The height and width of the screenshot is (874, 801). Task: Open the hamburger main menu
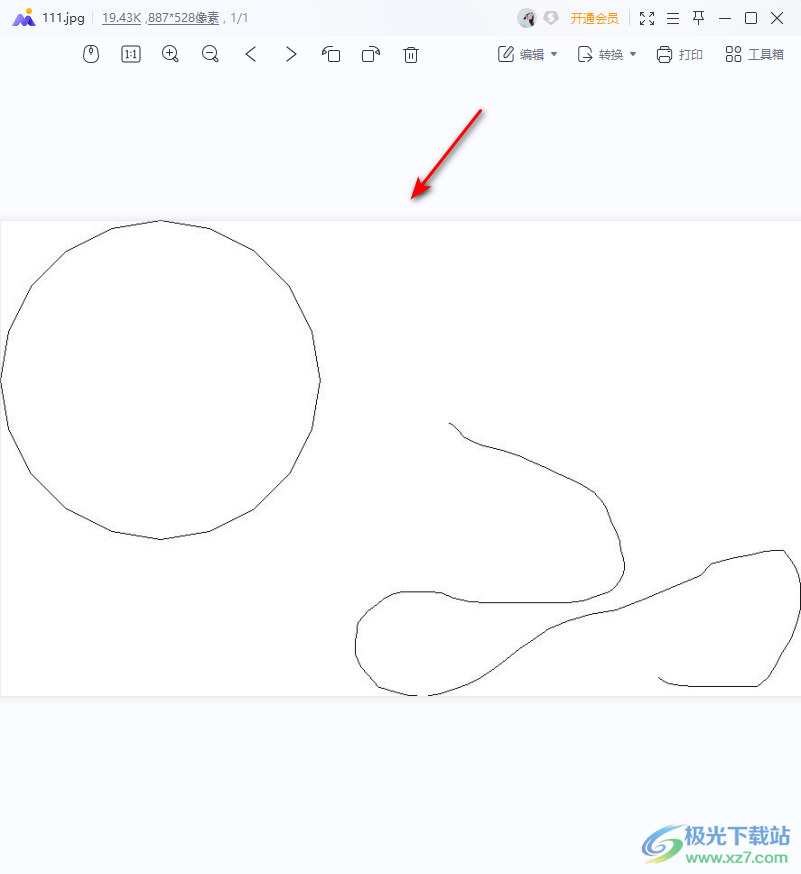[x=673, y=18]
